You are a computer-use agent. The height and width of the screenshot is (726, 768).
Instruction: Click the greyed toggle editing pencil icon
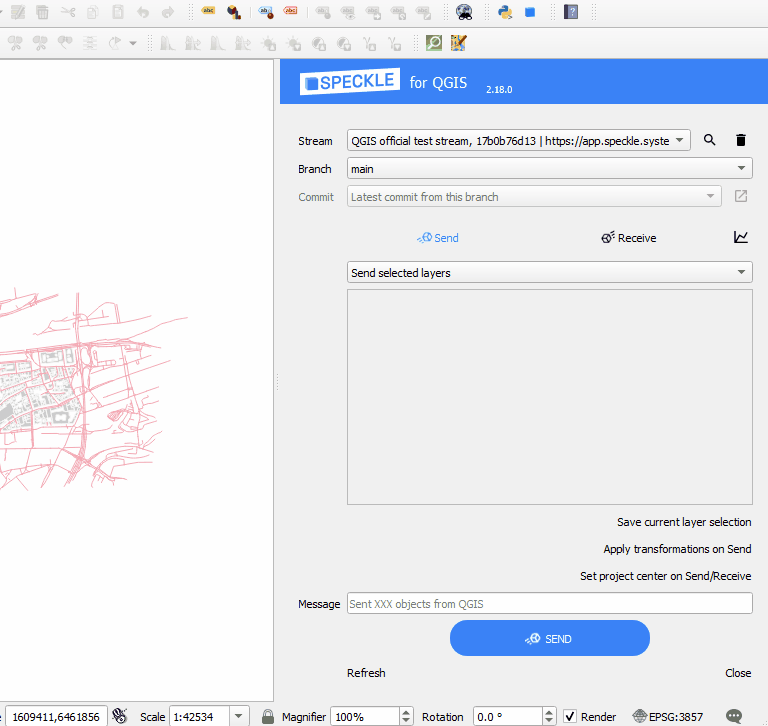click(x=18, y=12)
